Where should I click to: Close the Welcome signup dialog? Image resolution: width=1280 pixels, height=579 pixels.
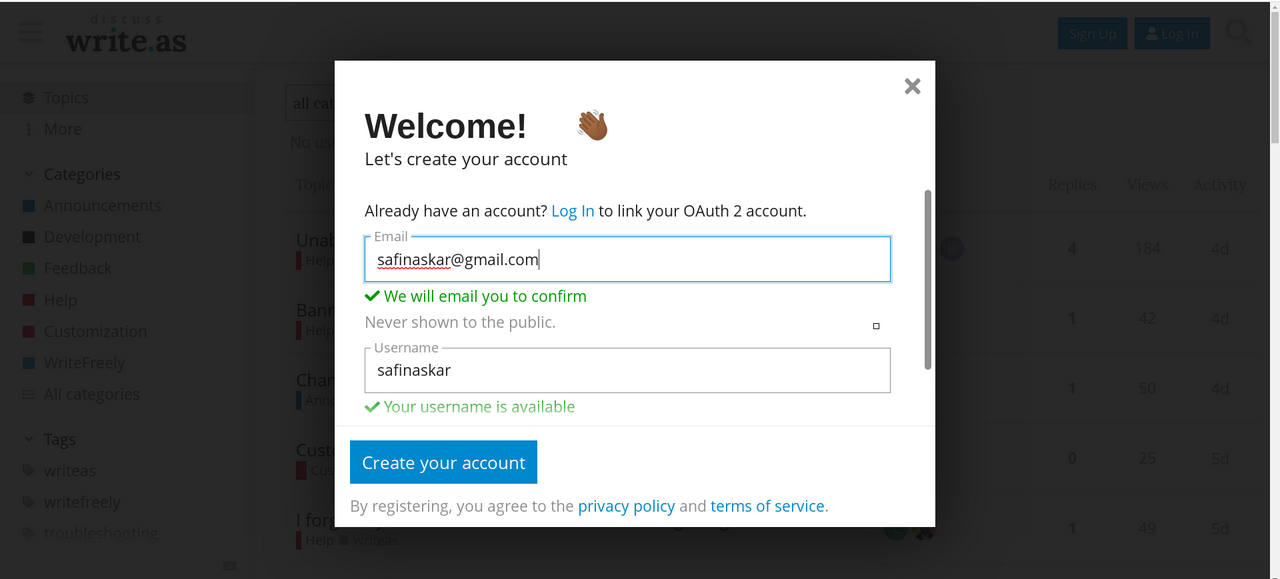click(x=912, y=86)
